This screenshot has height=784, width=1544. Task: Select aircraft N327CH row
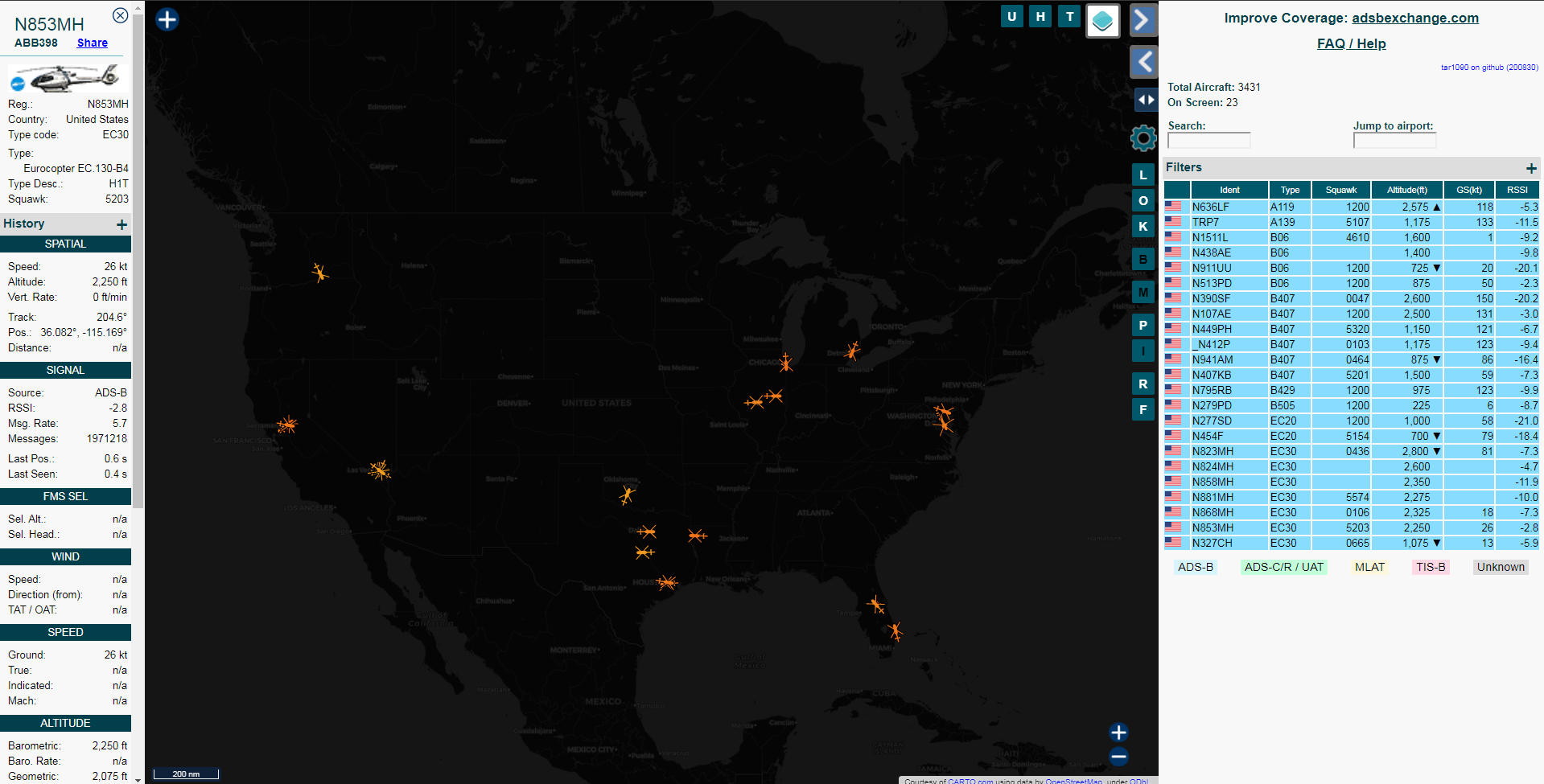(1352, 543)
